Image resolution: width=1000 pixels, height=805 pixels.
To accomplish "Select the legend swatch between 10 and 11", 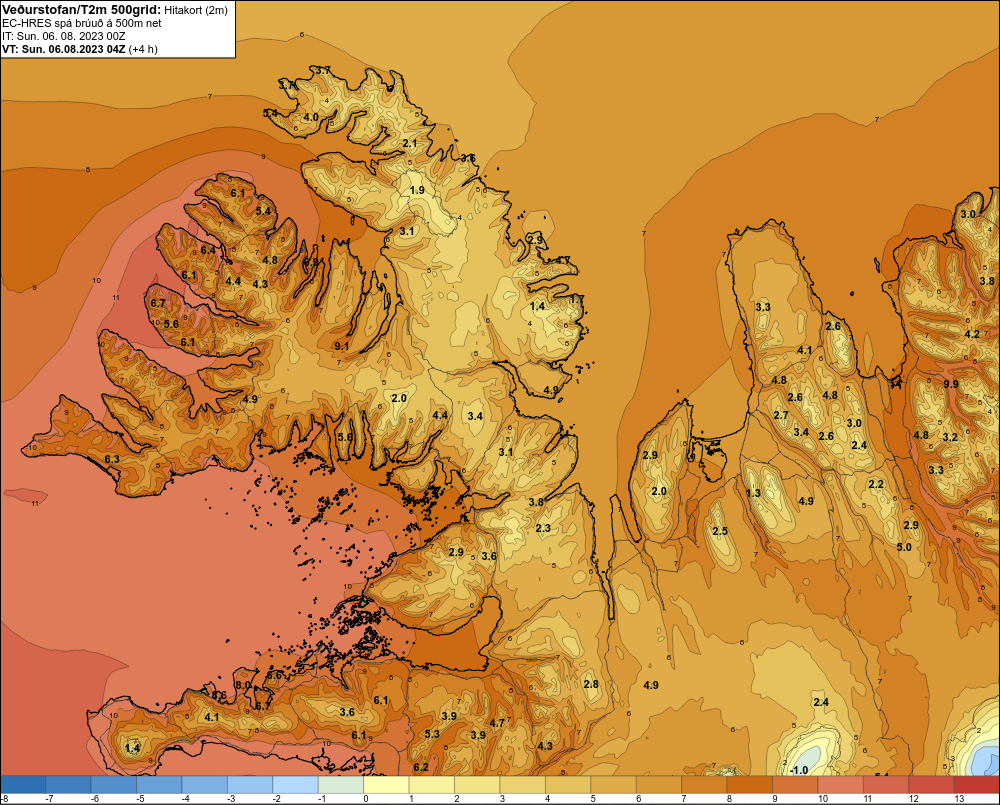I will (x=841, y=785).
